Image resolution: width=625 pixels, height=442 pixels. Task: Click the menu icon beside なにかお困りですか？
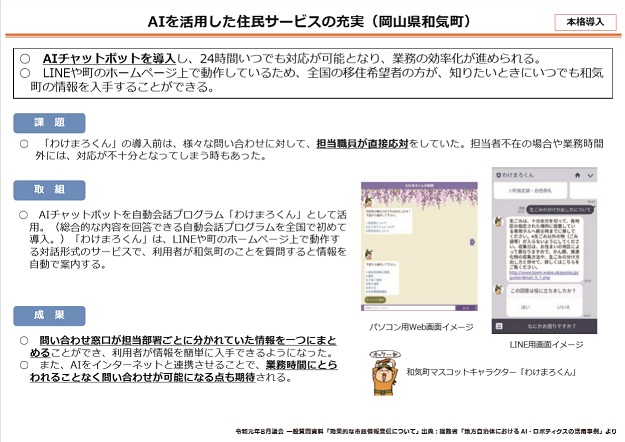[x=499, y=326]
